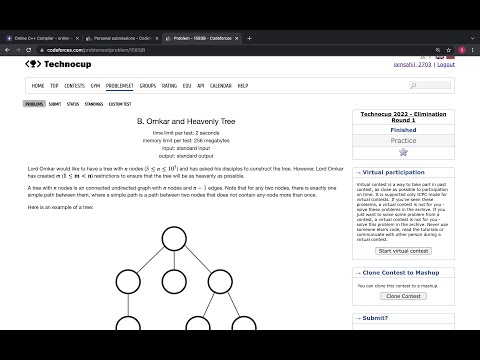Switch to the Personal submissions tab
480x360 pixels.
(122, 38)
